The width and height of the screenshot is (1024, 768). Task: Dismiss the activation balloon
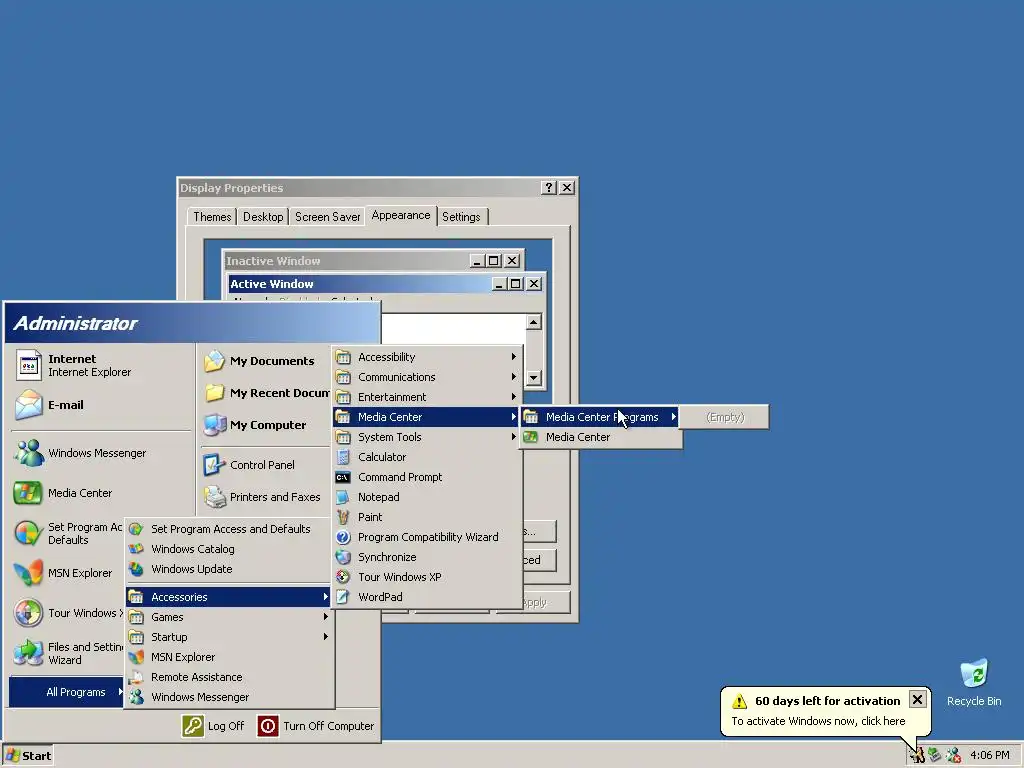click(x=917, y=700)
